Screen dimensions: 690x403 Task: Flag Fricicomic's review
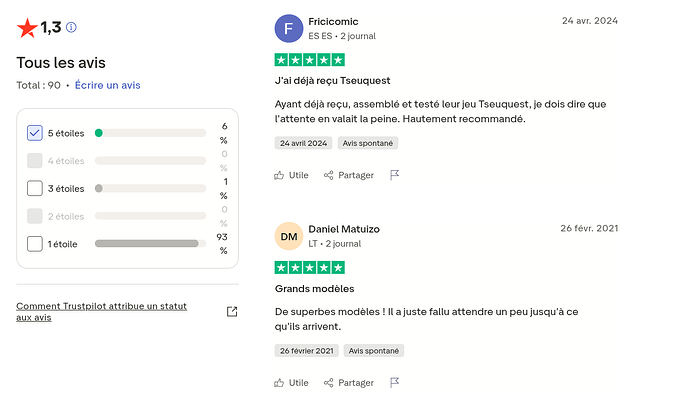point(395,175)
